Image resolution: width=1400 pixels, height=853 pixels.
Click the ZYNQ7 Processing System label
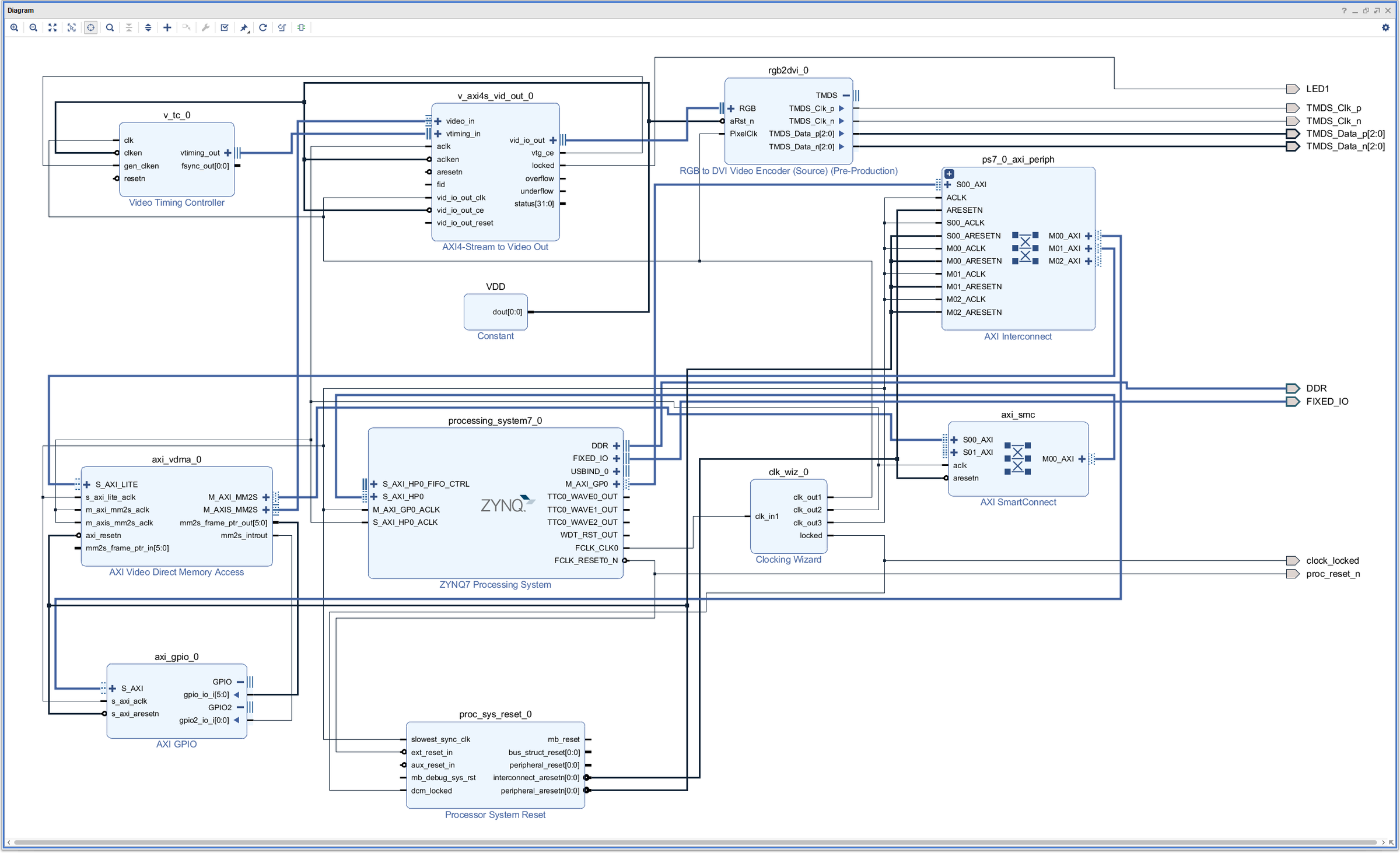(x=495, y=584)
